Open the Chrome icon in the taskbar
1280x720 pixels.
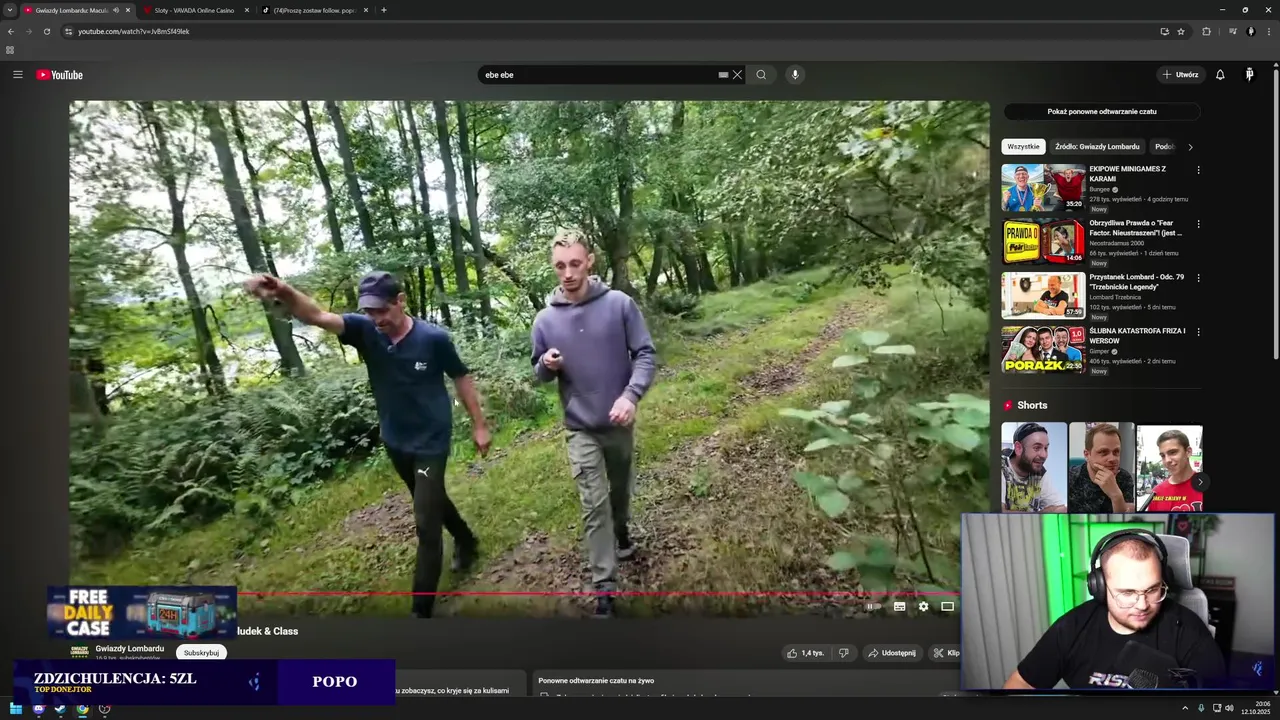click(82, 709)
